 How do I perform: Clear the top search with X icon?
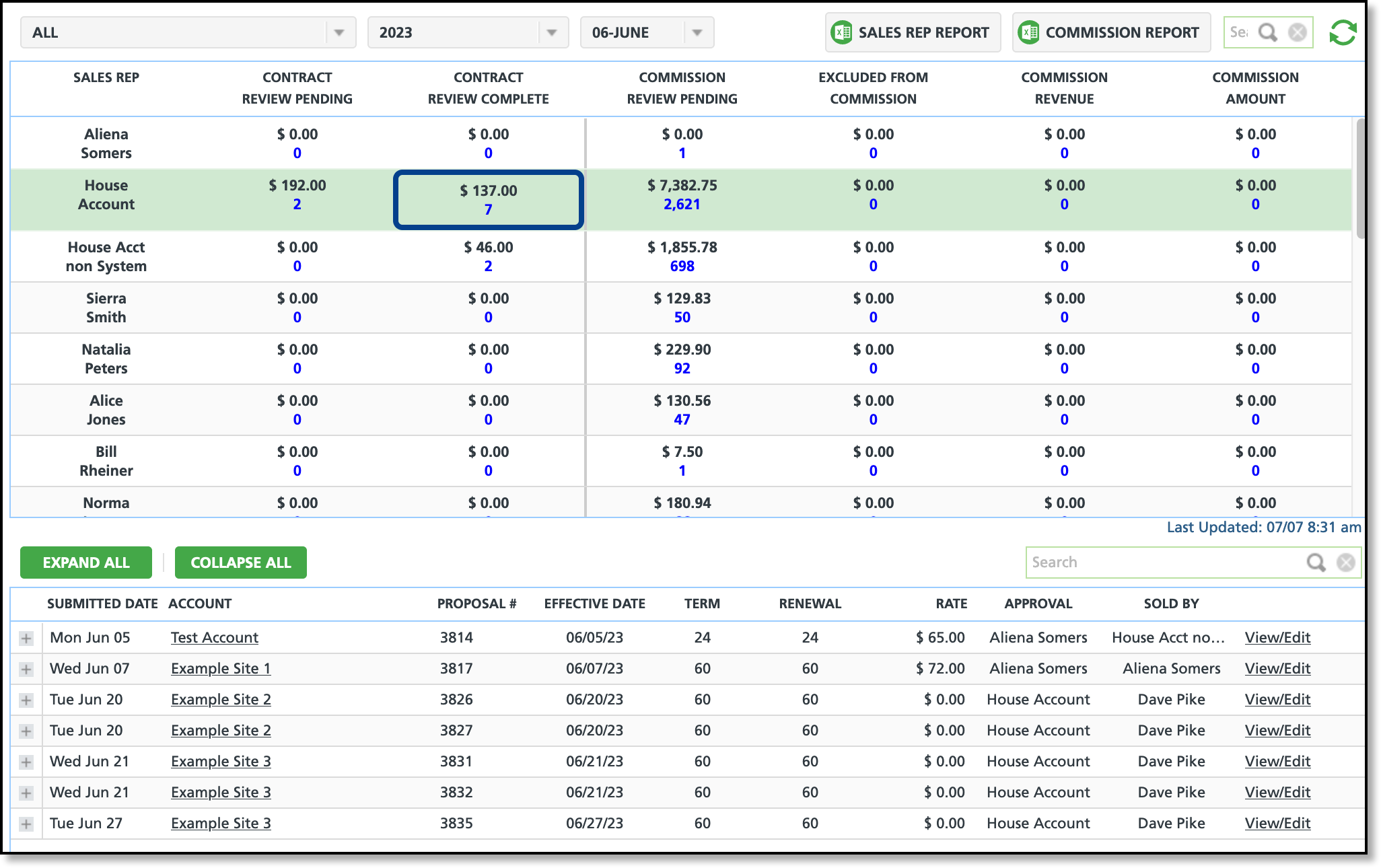[1297, 32]
